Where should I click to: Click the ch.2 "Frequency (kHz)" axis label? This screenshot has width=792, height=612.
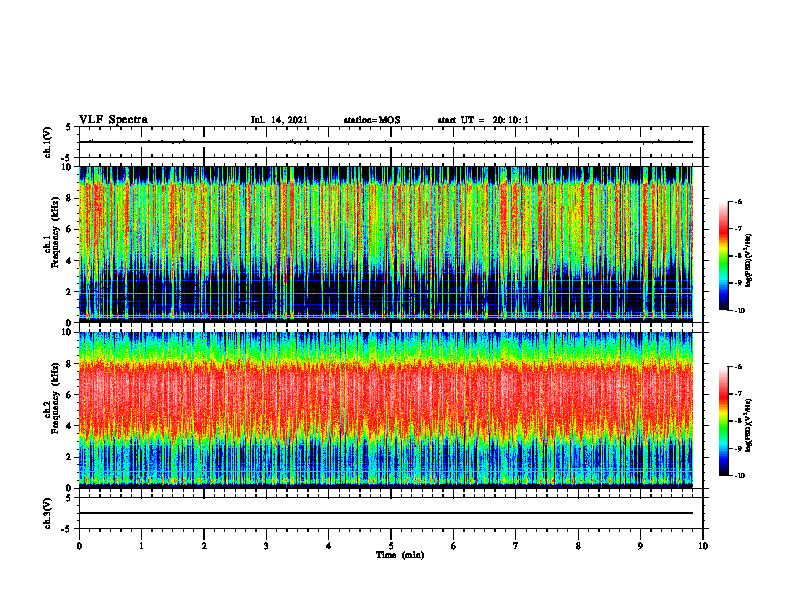pos(55,397)
